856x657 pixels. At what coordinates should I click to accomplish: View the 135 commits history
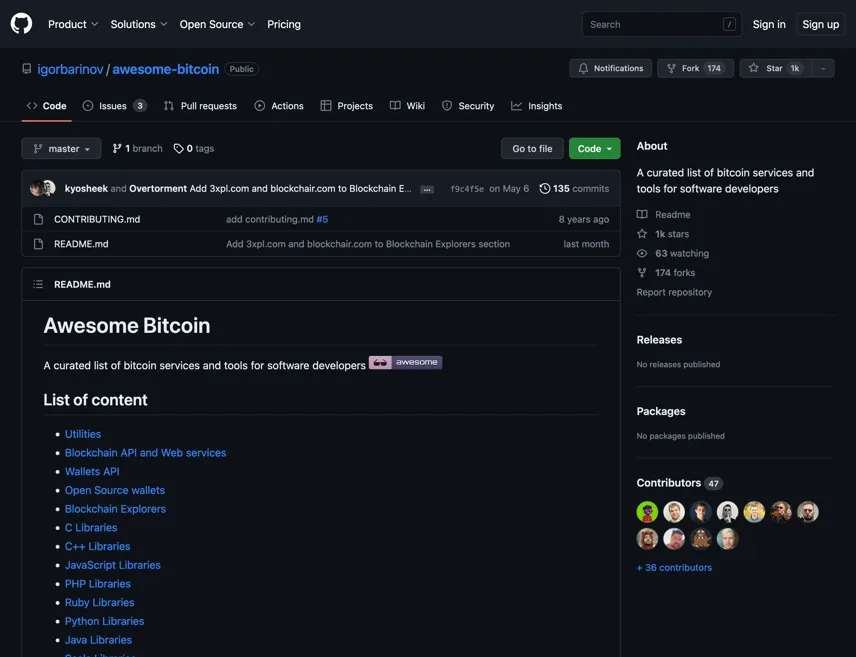click(574, 188)
